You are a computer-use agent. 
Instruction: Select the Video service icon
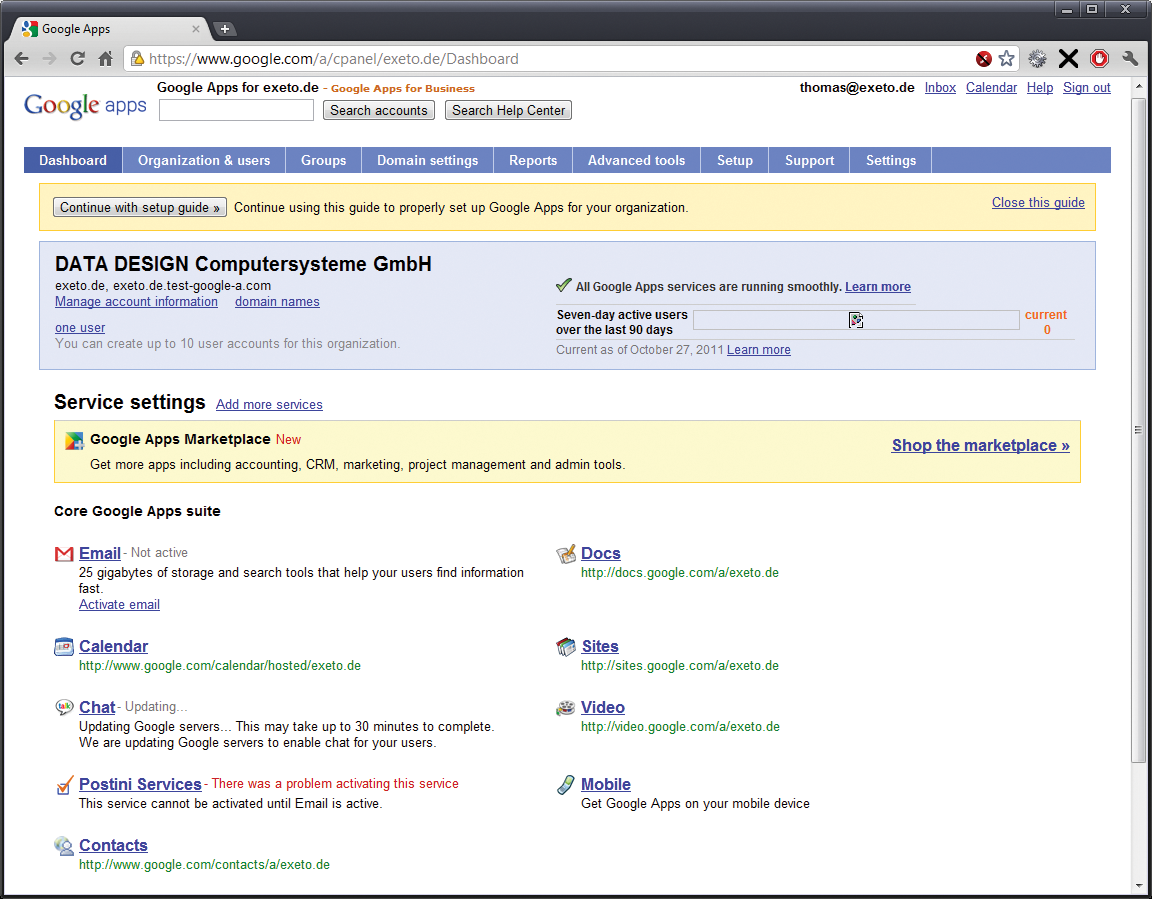coord(566,707)
